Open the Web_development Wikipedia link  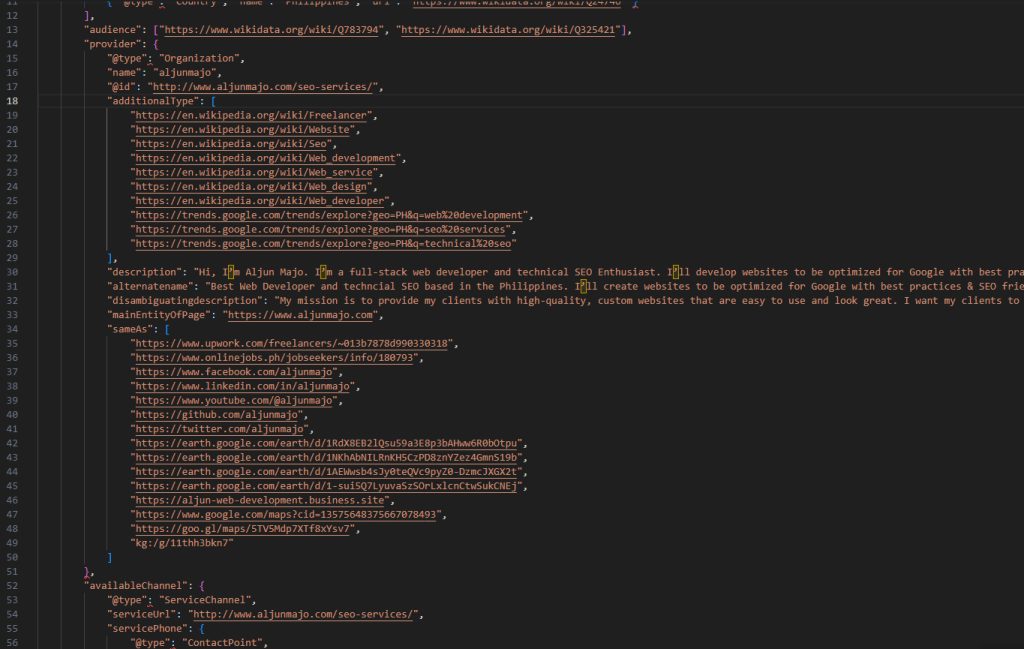coord(266,159)
